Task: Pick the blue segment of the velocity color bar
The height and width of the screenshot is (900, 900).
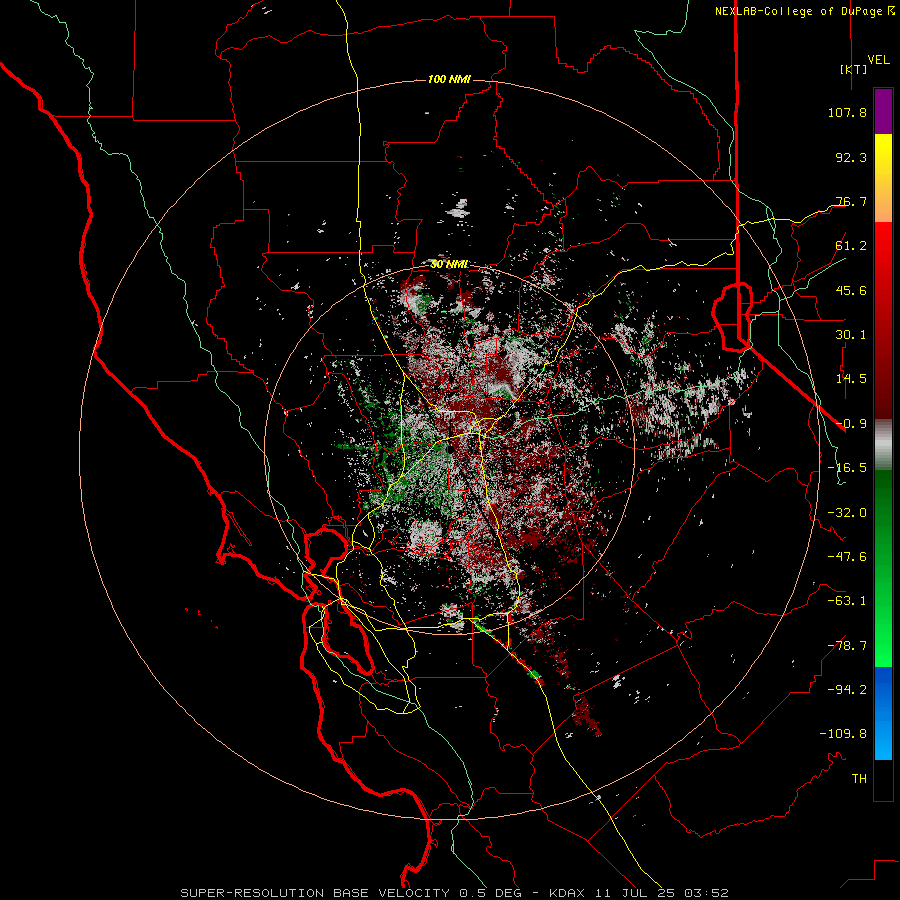Action: coord(883,713)
